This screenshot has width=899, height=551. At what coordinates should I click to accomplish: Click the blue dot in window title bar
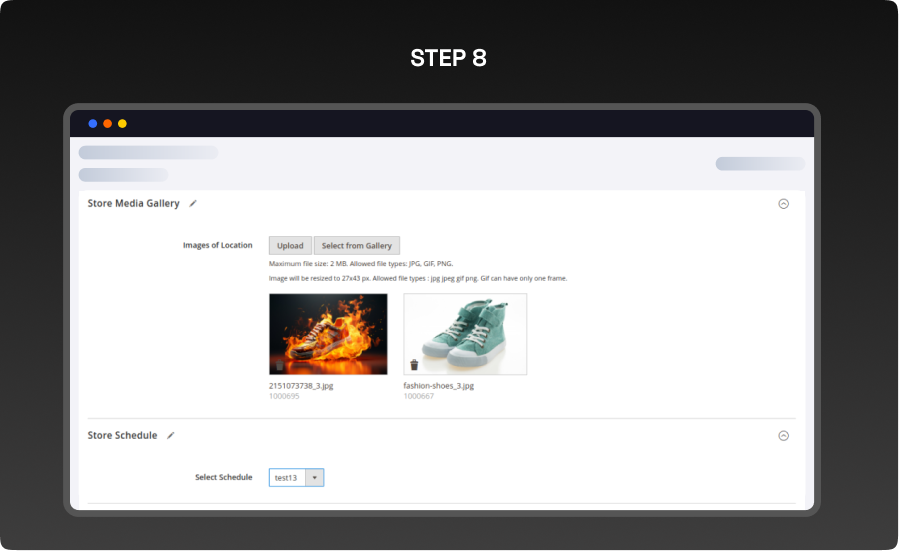click(x=93, y=124)
